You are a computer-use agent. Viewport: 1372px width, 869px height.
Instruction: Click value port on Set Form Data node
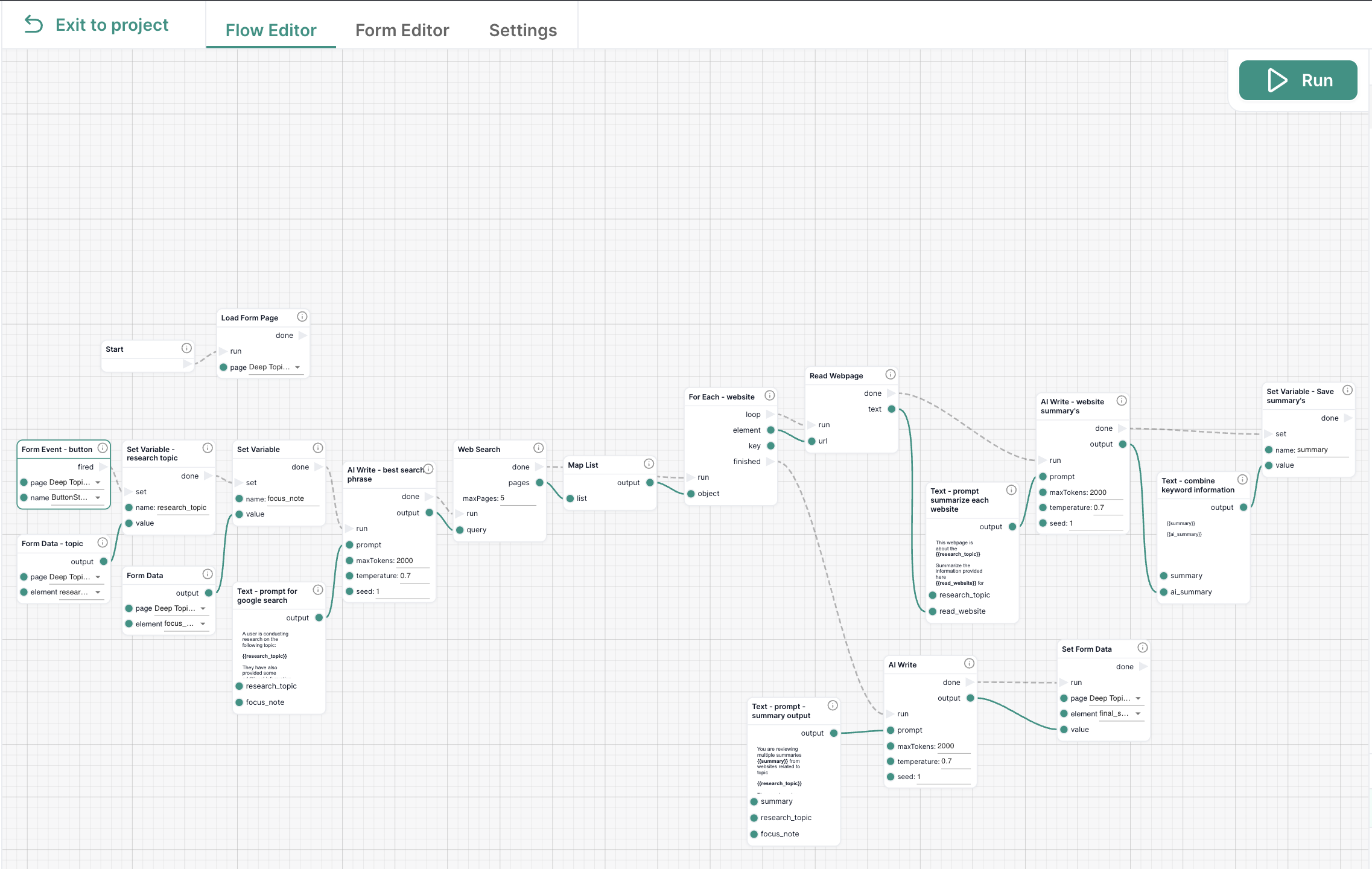pos(1064,729)
